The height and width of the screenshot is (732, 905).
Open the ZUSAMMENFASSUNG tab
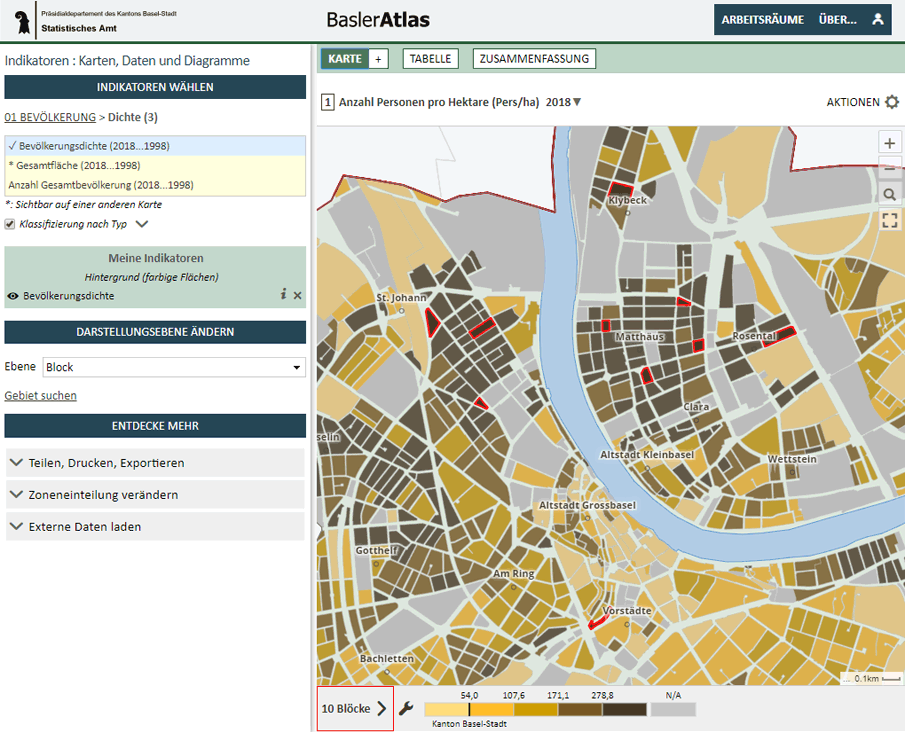coord(534,59)
